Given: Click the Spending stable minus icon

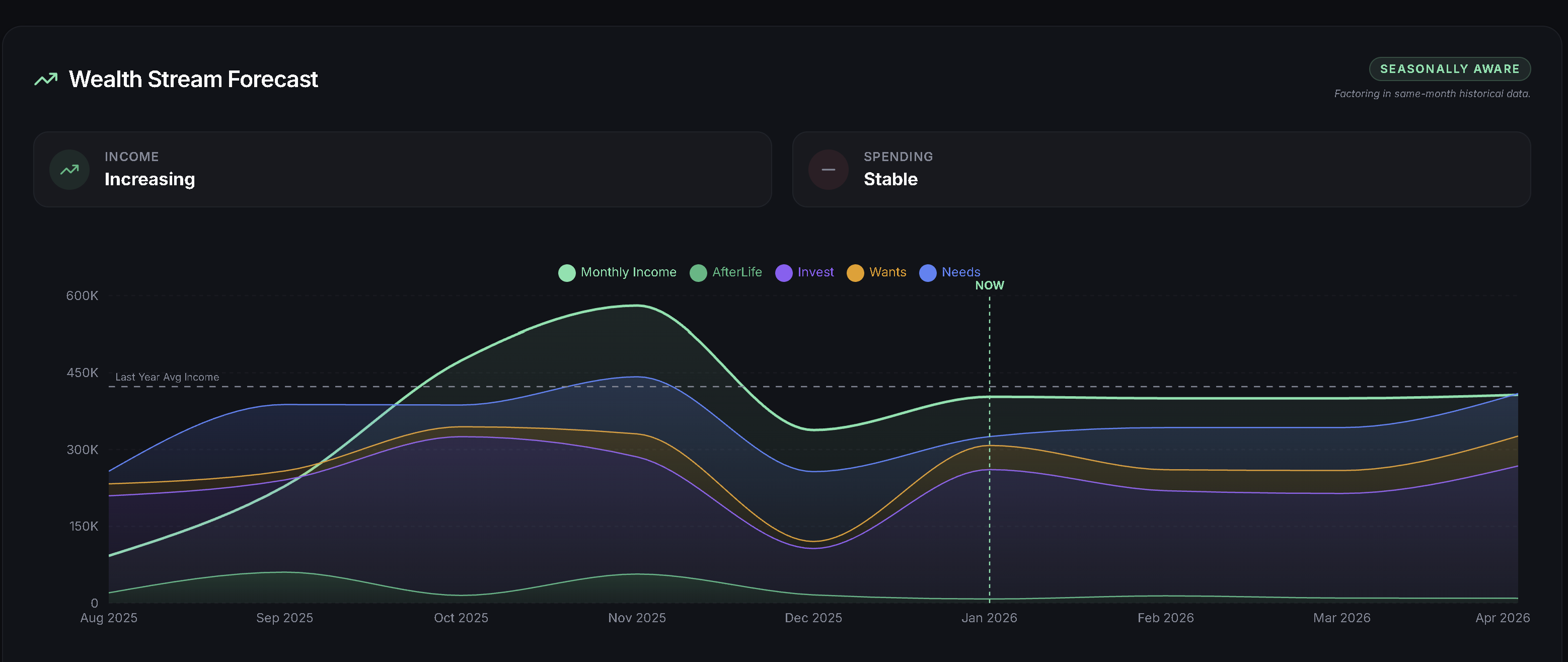Looking at the screenshot, I should [x=828, y=169].
